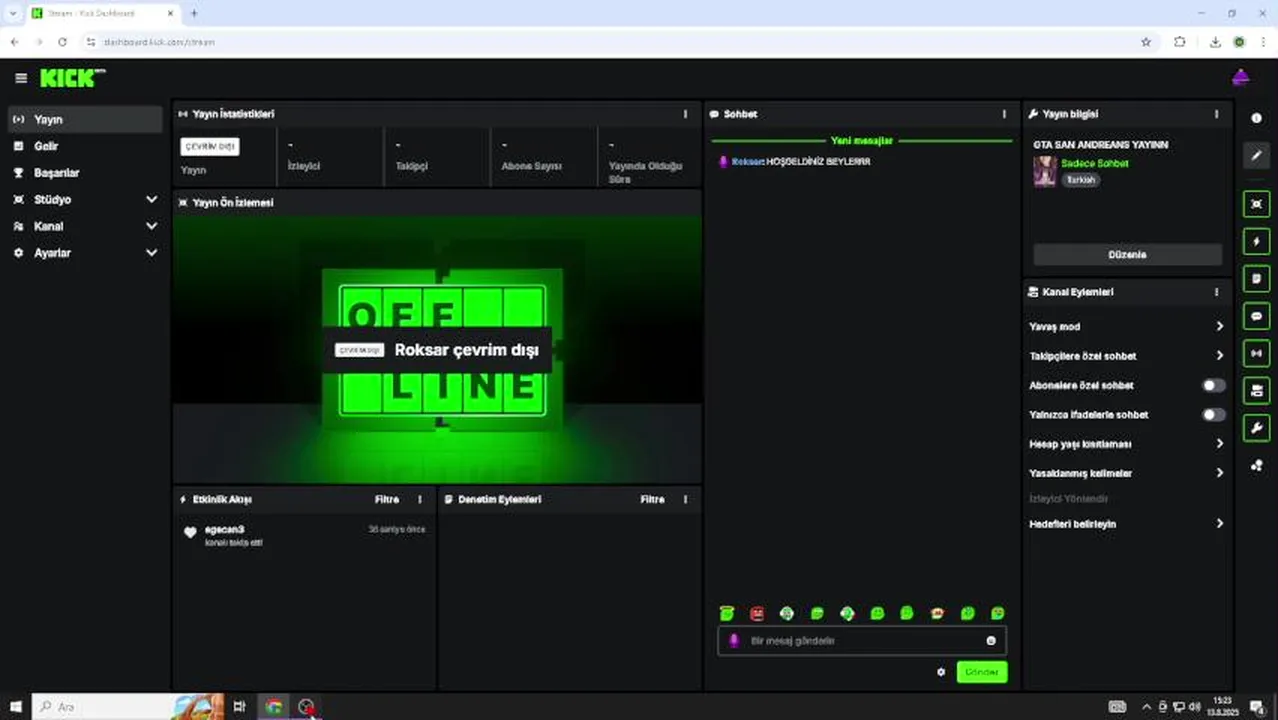Click the Stream Kick Dashboard browser tab

(x=103, y=13)
